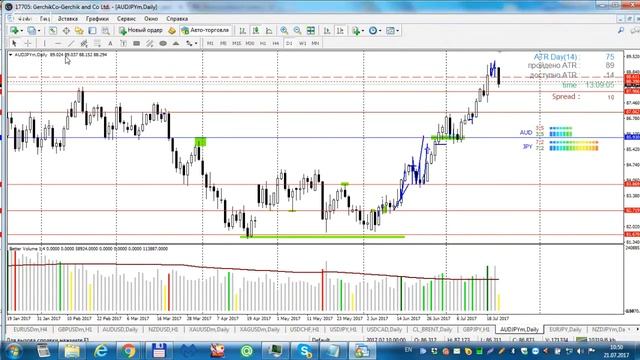
Task: Open Google Chrome from the taskbar
Action: pos(129,351)
